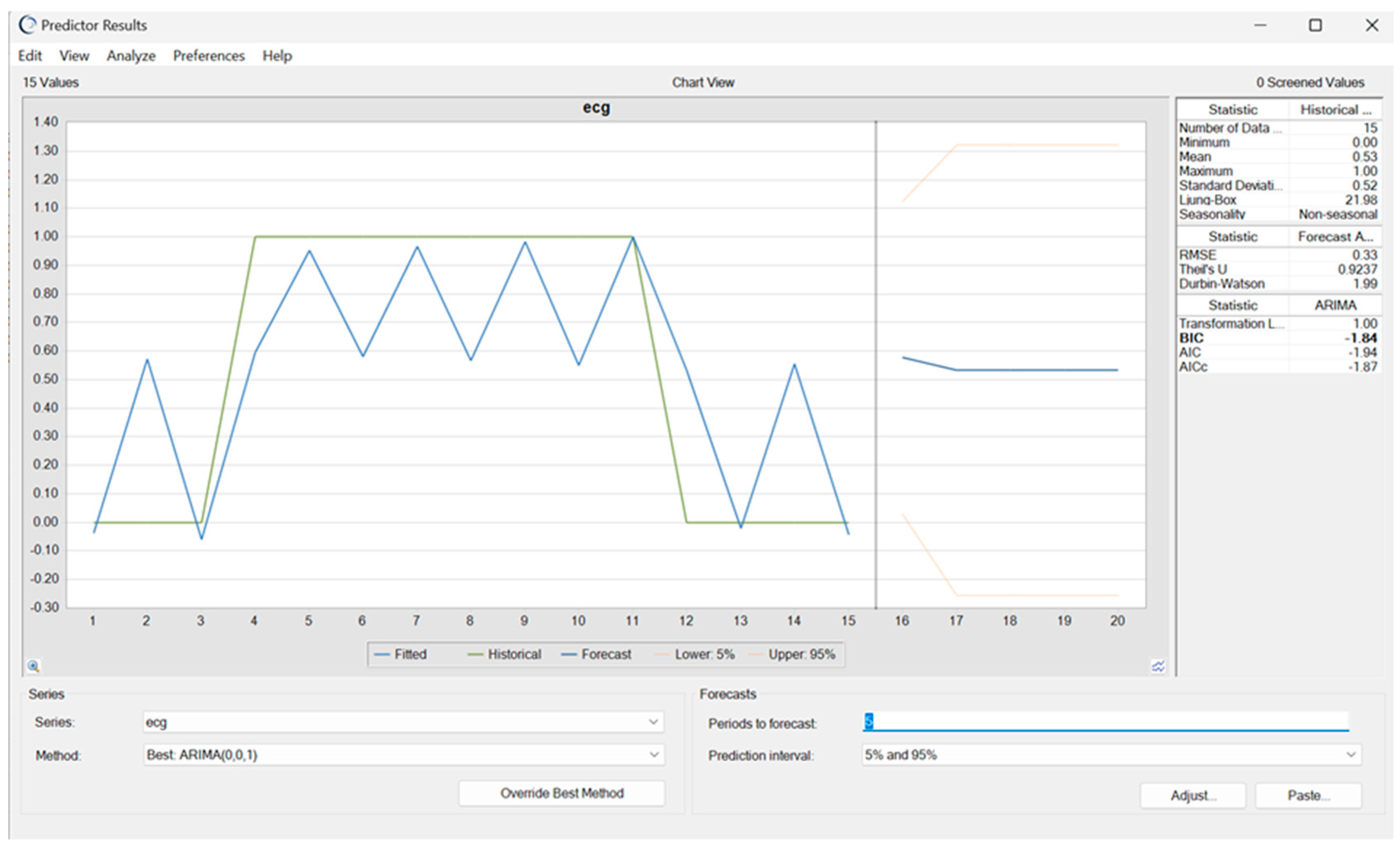Image resolution: width=1400 pixels, height=847 pixels.
Task: Click the Adjust... button
Action: click(x=1193, y=795)
